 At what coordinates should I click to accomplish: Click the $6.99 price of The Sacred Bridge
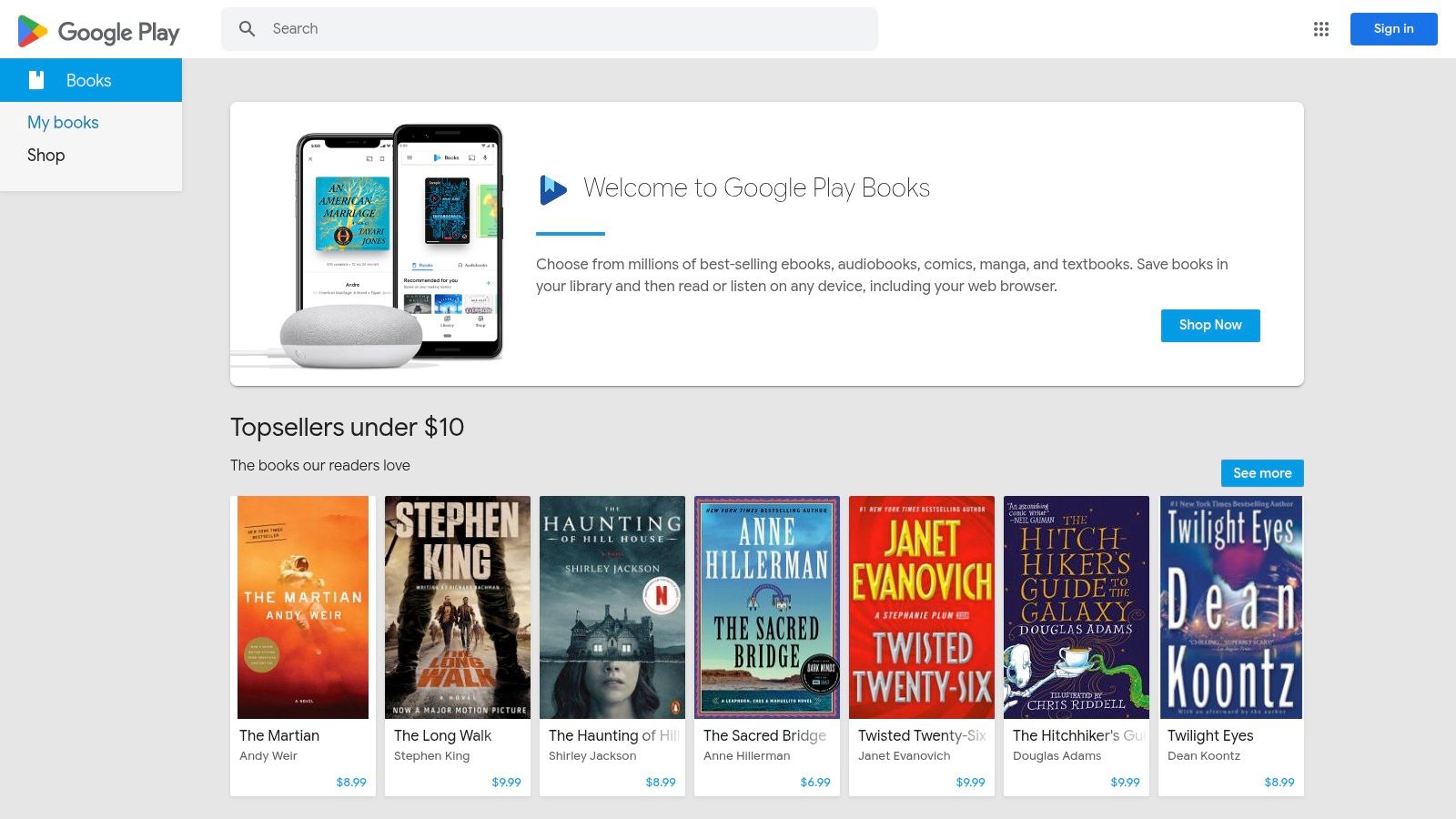point(816,782)
